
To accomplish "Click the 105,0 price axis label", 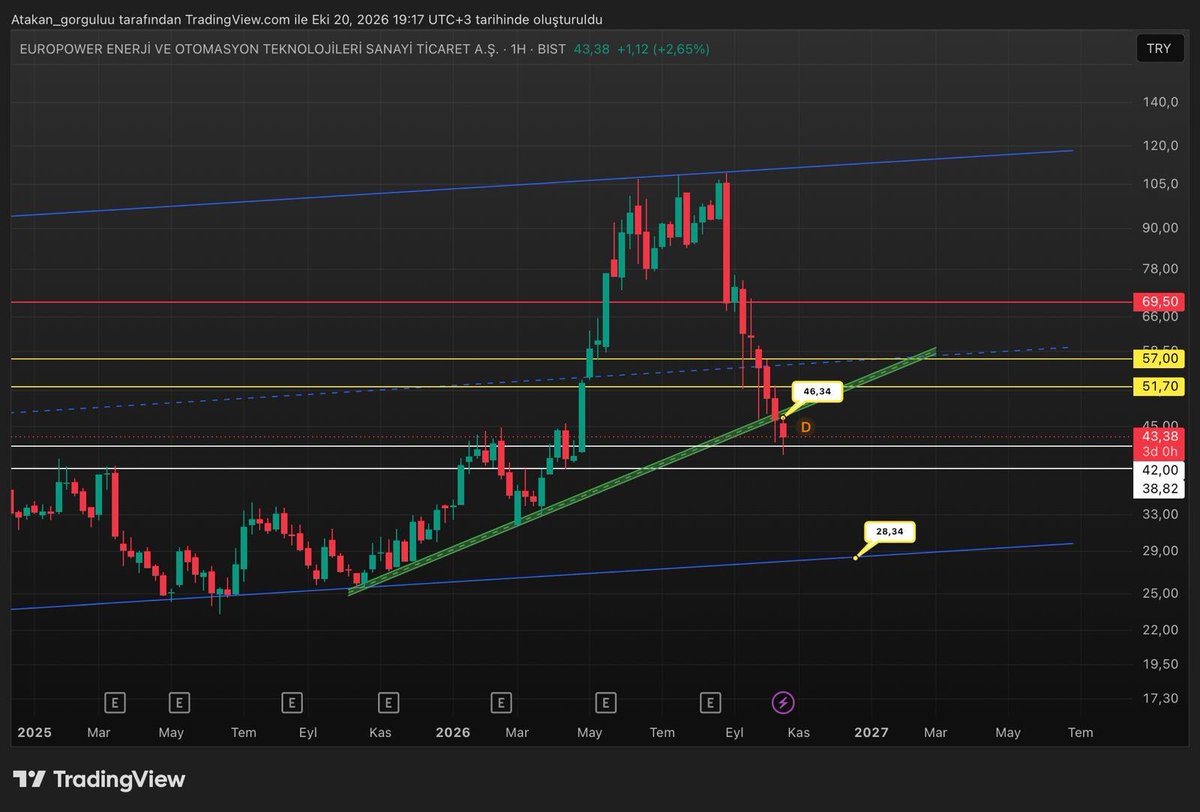I will point(1160,184).
